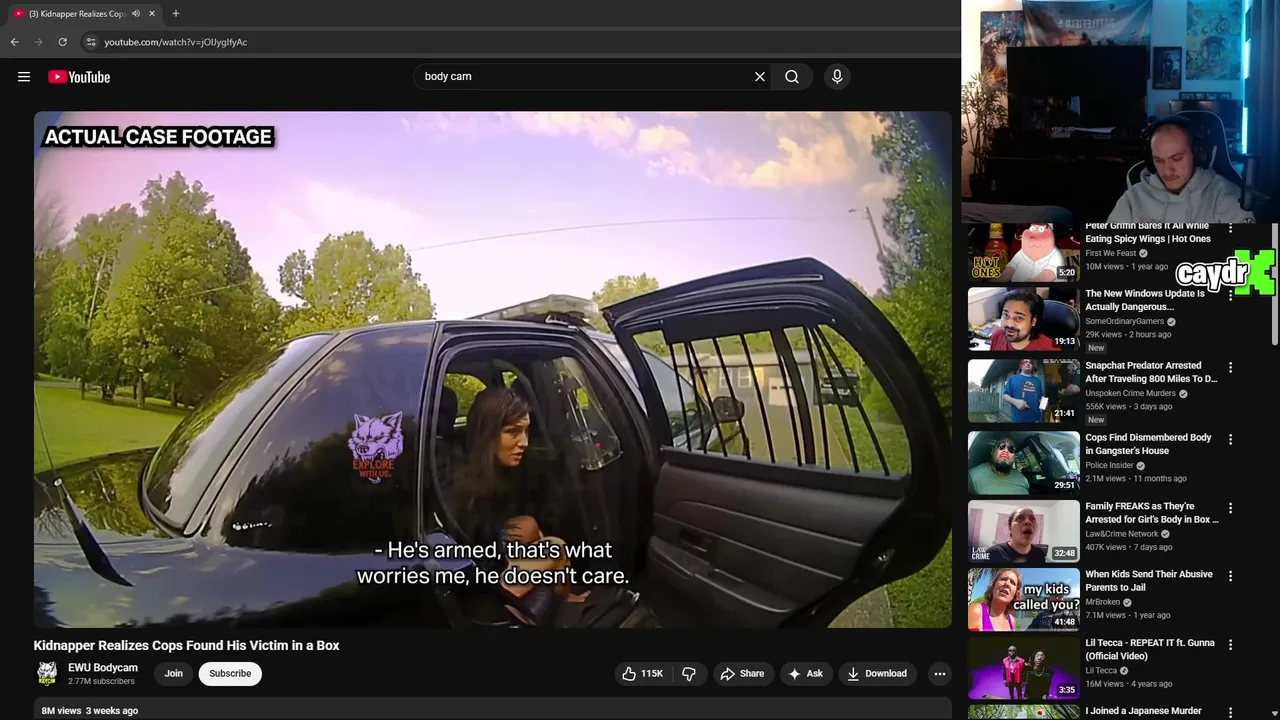Like the video with thumbs up
The width and height of the screenshot is (1280, 720).
point(642,674)
